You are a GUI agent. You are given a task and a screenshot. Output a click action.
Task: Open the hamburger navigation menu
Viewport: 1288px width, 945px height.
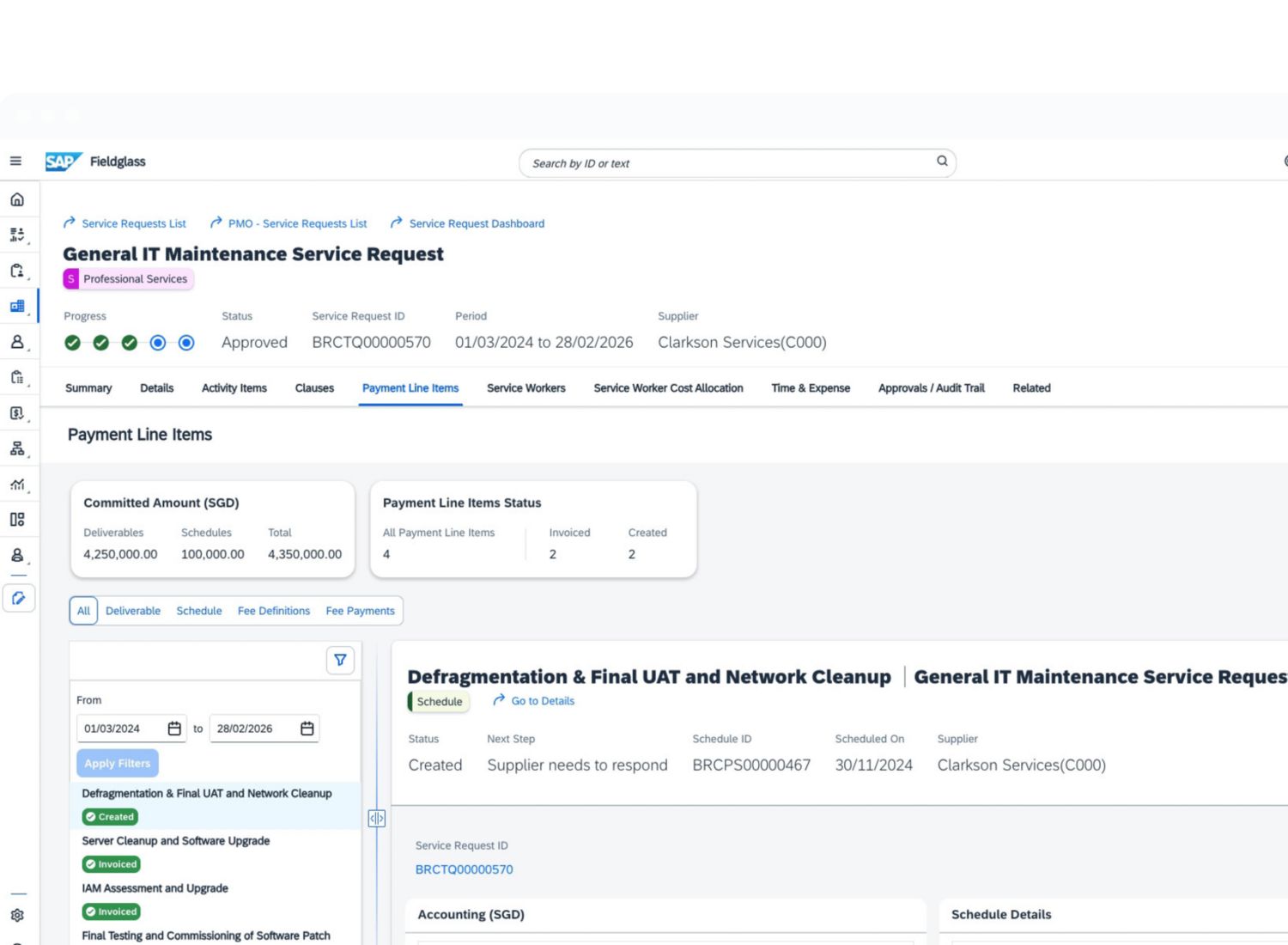15,162
